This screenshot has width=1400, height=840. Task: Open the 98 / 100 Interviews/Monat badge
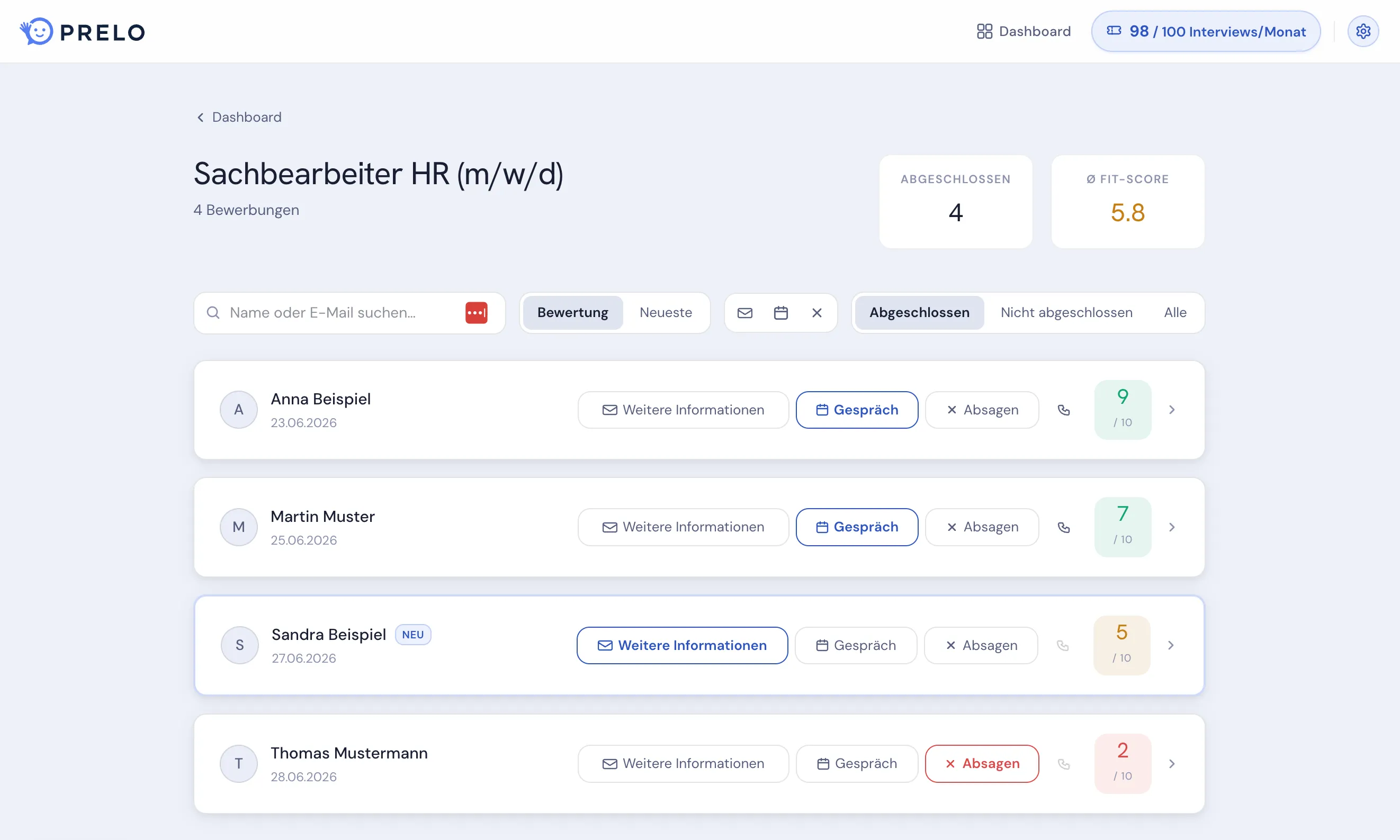coord(1206,31)
